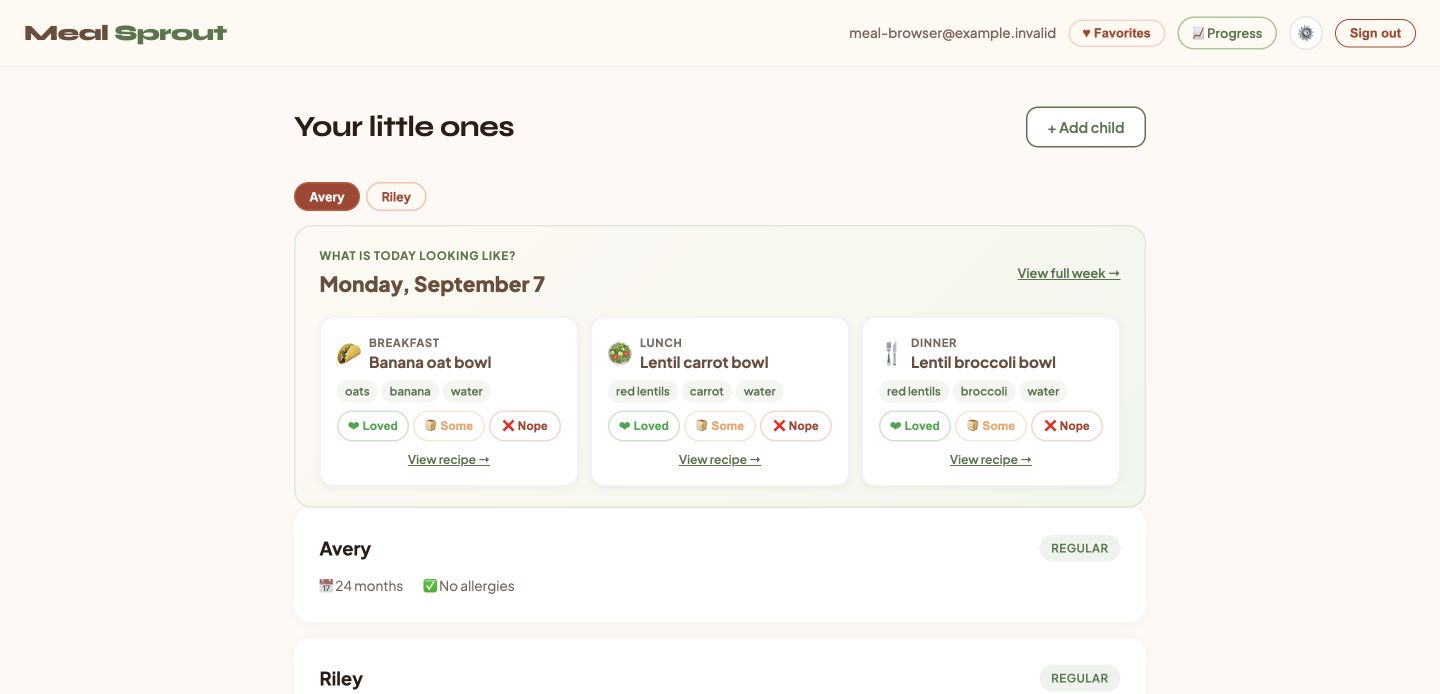Viewport: 1440px width, 694px height.
Task: Mark Lentil carrot bowl as Some
Action: click(720, 426)
